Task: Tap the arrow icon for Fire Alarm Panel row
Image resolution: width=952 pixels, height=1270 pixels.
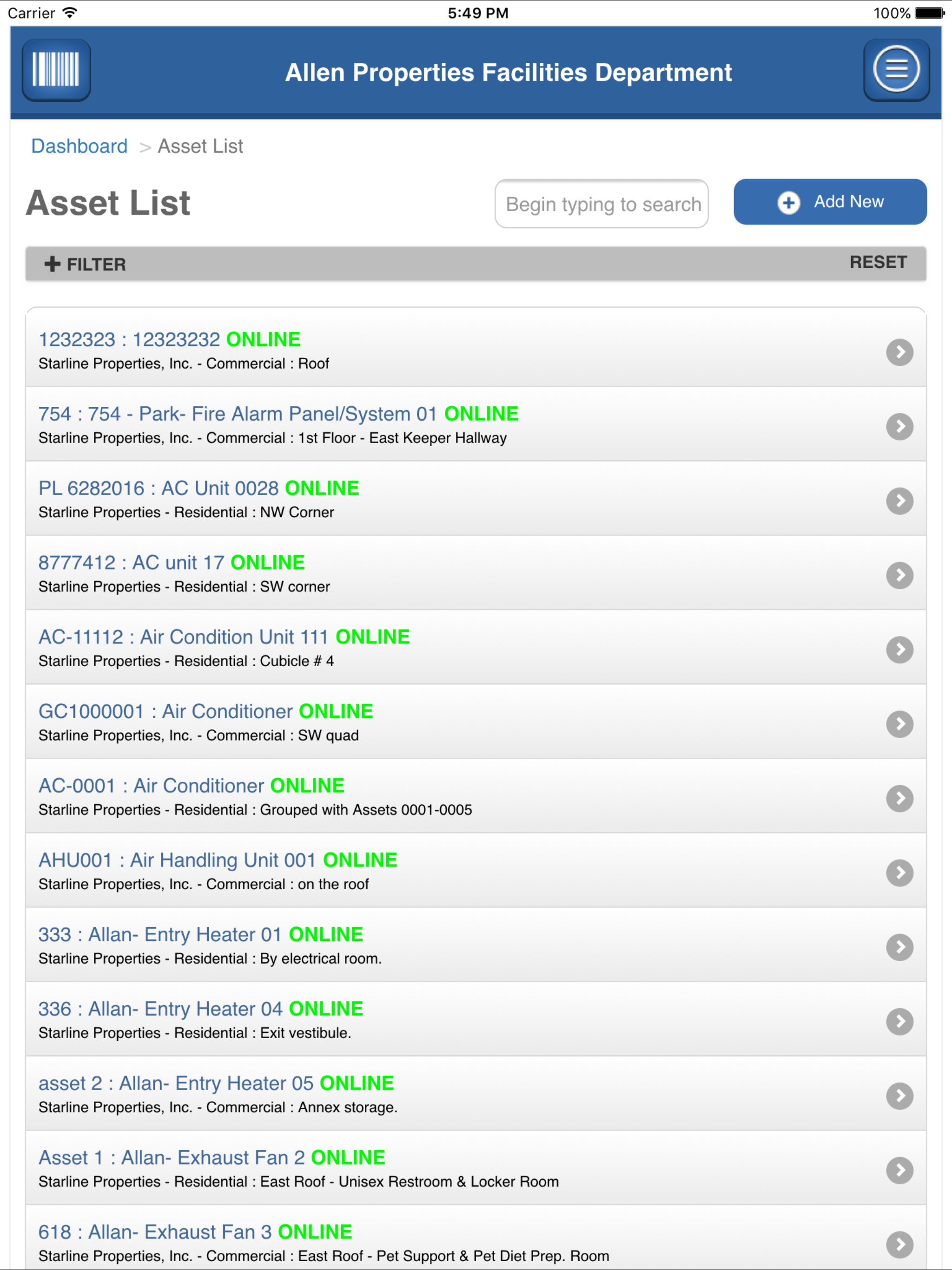Action: click(x=899, y=427)
